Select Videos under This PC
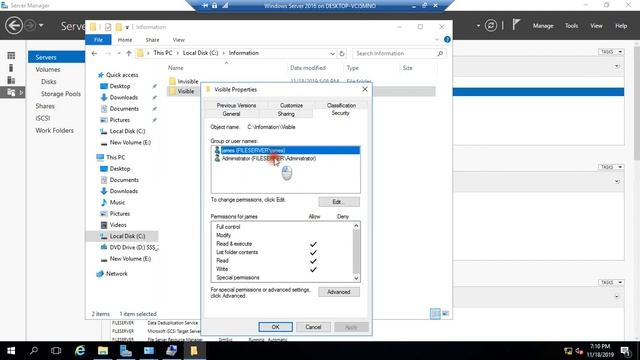 click(118, 225)
